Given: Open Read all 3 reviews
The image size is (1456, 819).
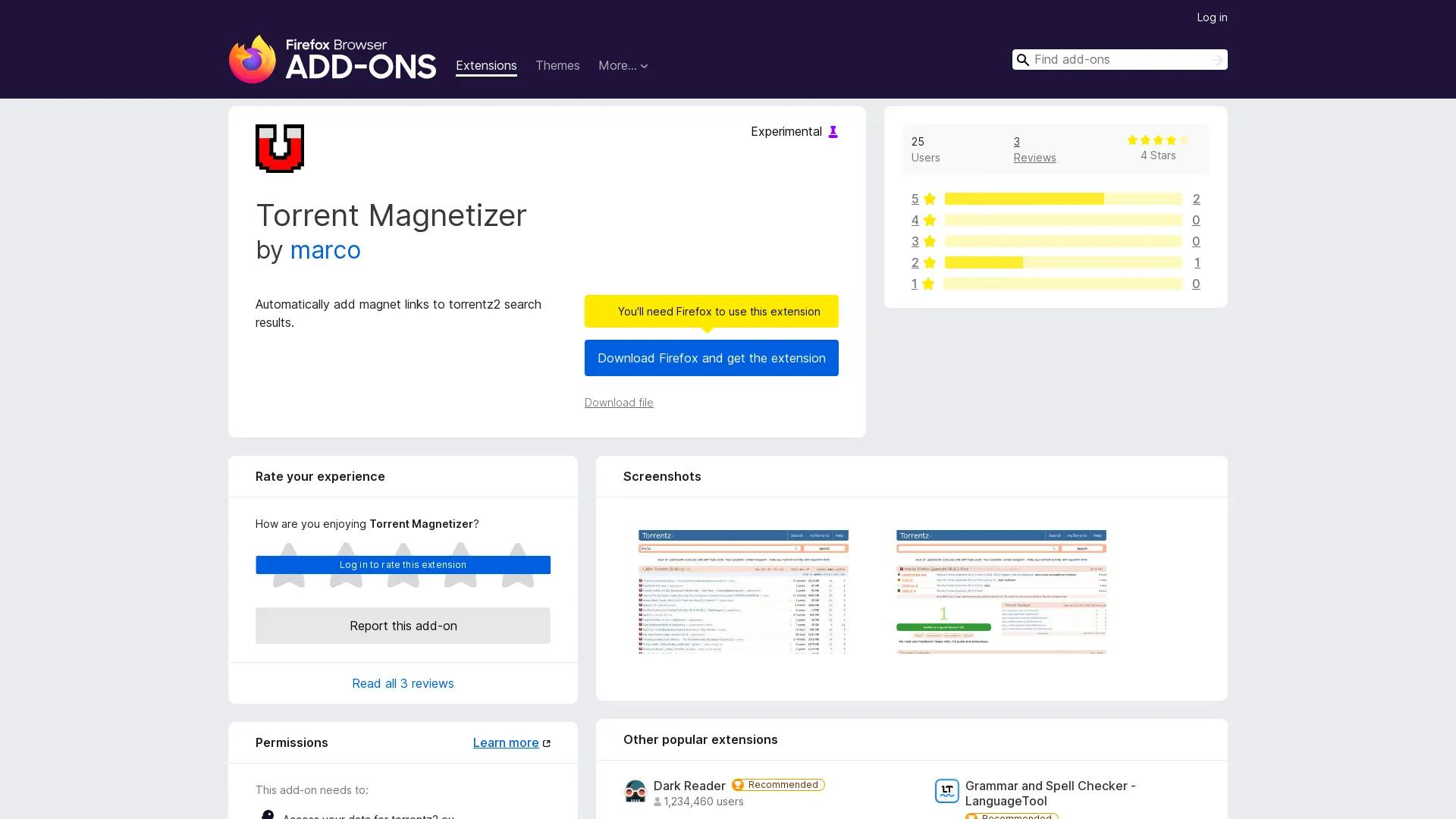Looking at the screenshot, I should coord(403,682).
